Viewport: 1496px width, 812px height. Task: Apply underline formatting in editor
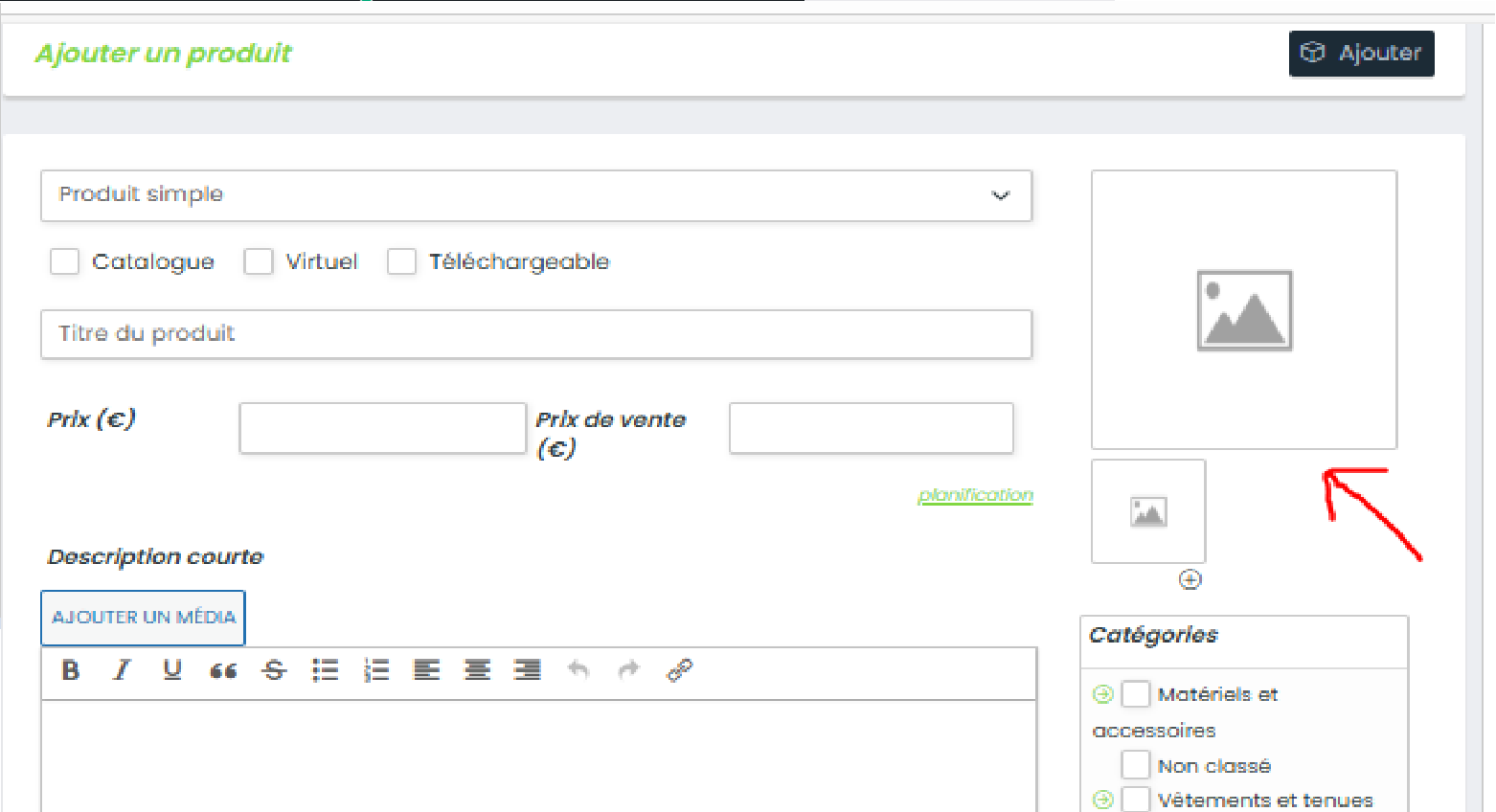[172, 670]
